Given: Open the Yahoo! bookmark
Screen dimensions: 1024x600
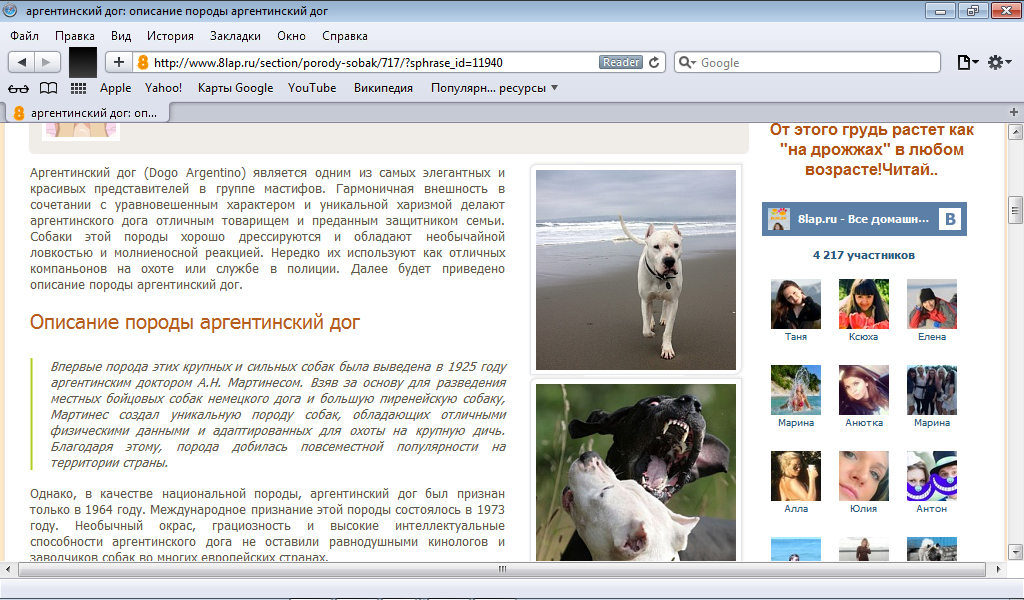Looking at the screenshot, I should tap(163, 87).
